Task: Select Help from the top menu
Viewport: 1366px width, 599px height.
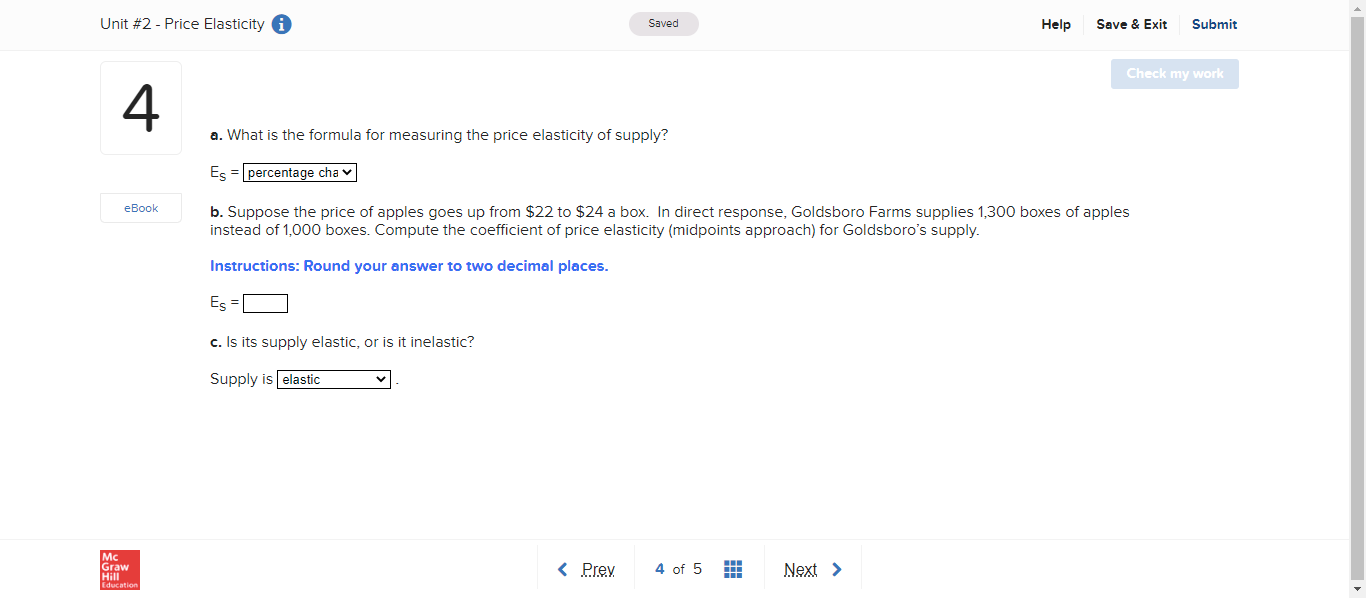Action: pyautogui.click(x=1056, y=24)
